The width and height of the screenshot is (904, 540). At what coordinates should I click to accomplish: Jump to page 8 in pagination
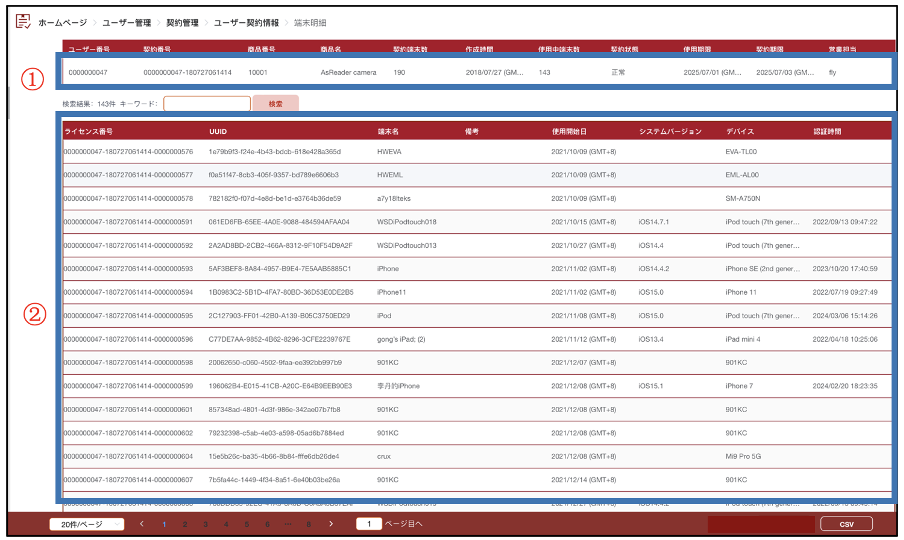(308, 523)
